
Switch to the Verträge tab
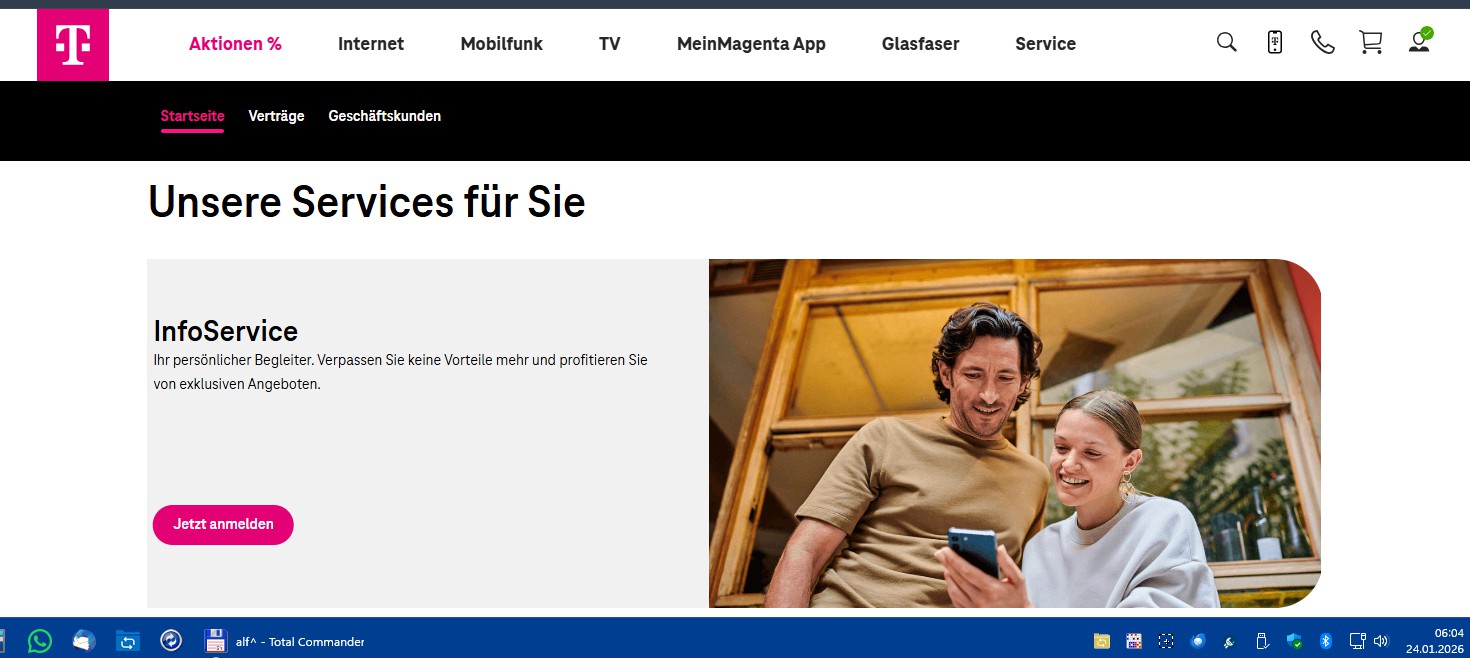[276, 116]
